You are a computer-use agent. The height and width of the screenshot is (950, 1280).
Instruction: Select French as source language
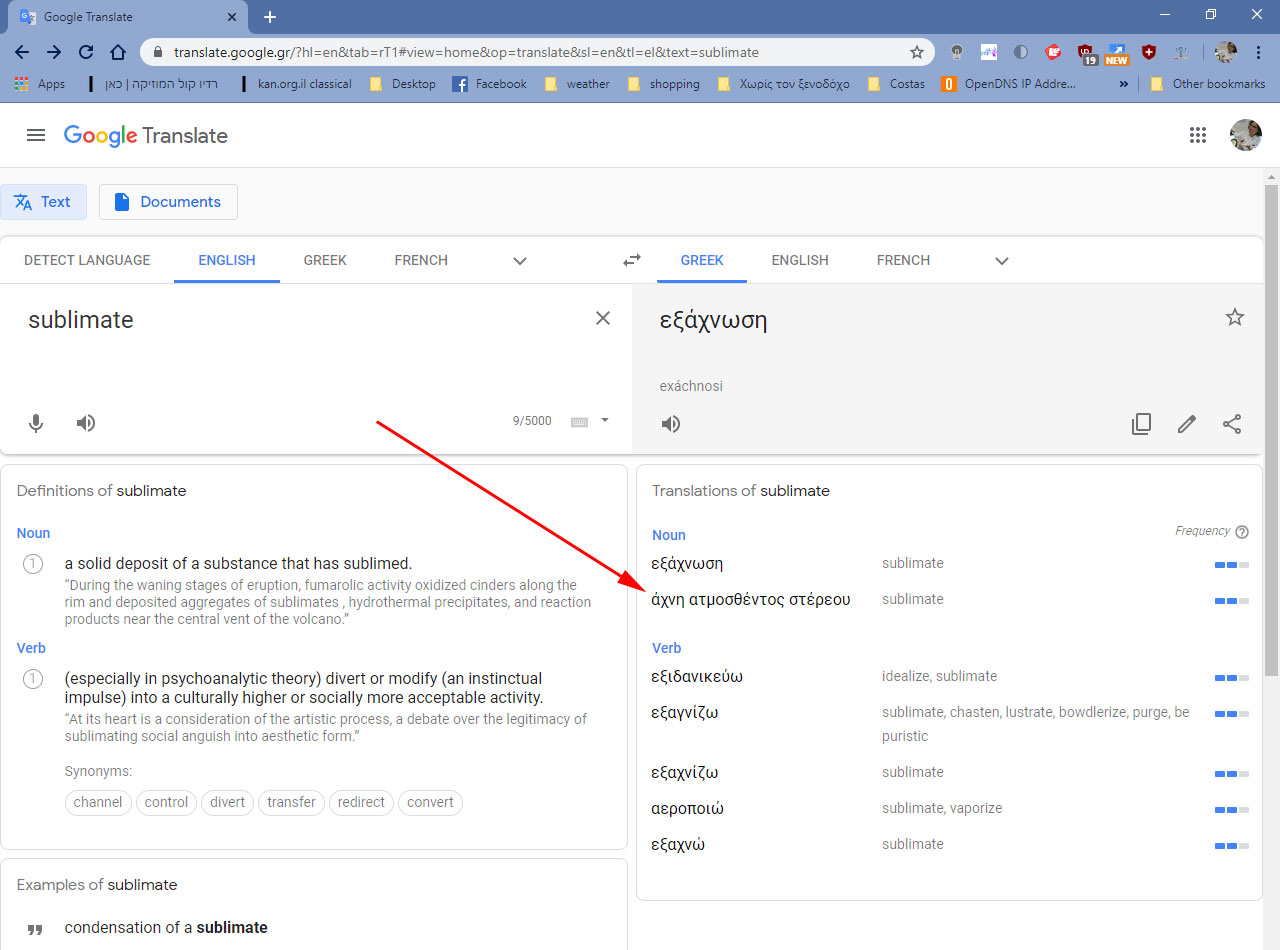tap(421, 260)
